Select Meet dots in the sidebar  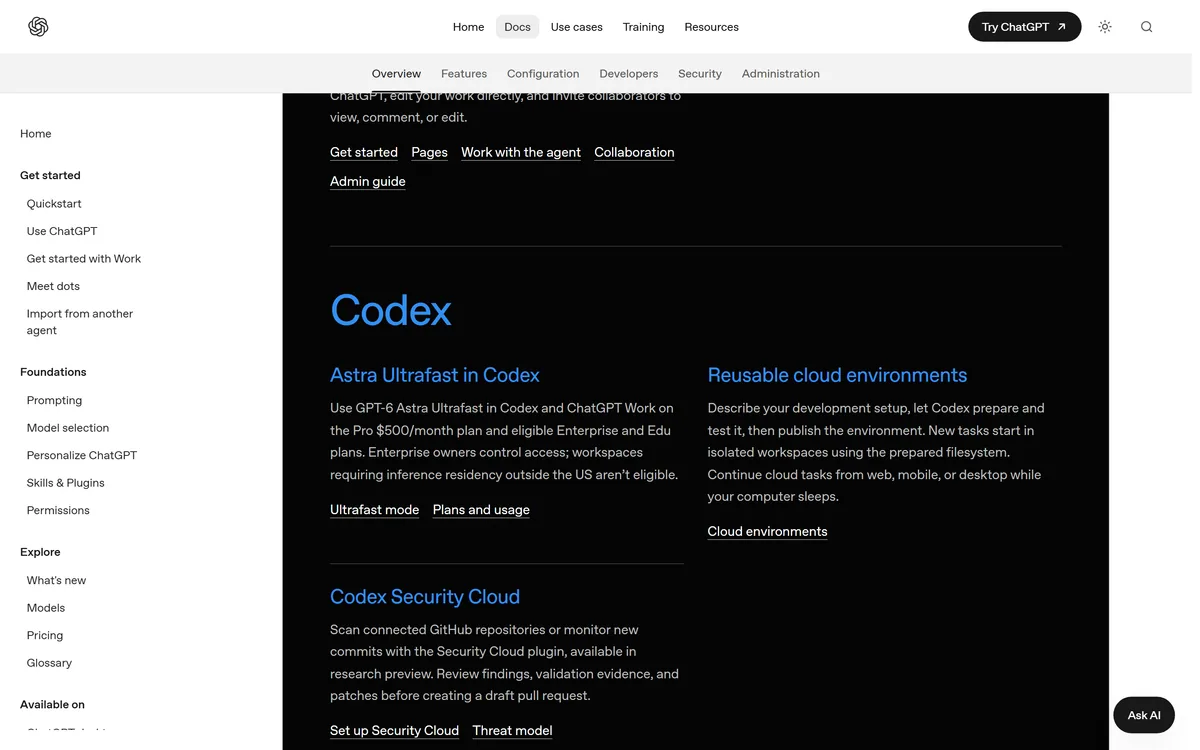(x=53, y=286)
